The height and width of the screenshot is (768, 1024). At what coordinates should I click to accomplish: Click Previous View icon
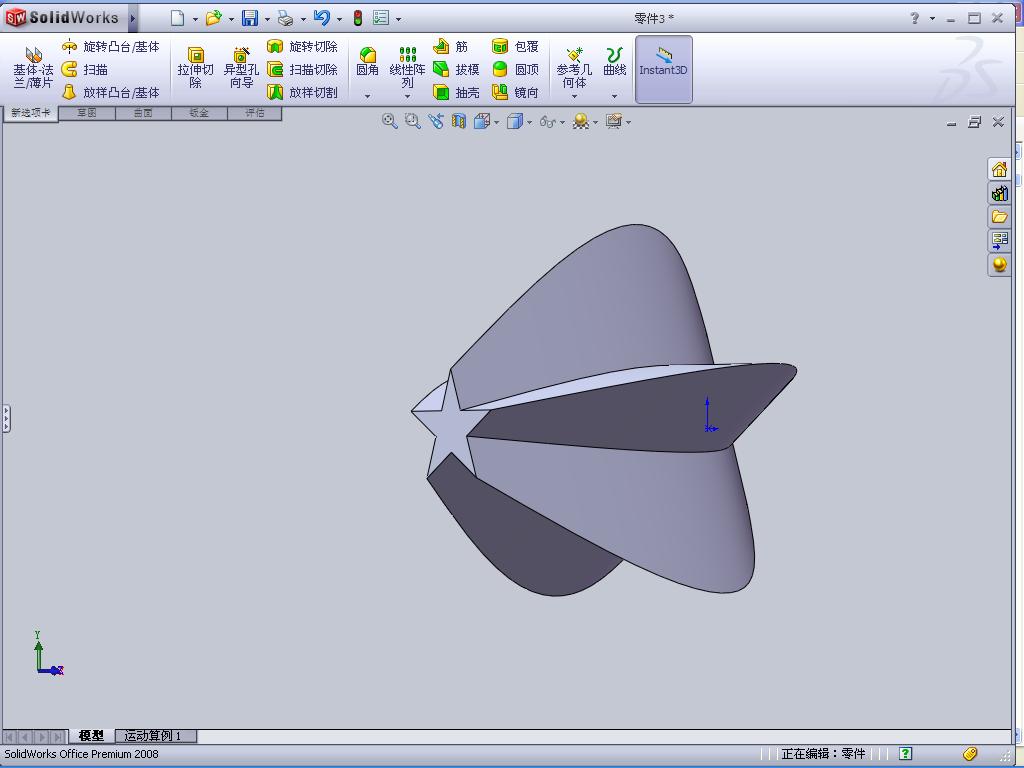436,121
